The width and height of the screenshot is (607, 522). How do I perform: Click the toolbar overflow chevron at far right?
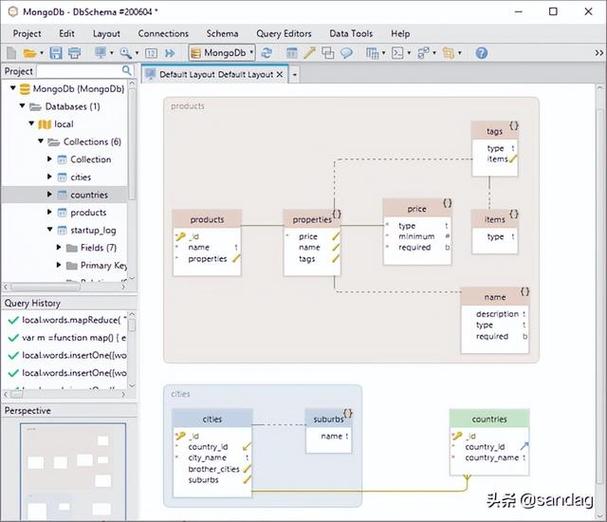[x=599, y=53]
